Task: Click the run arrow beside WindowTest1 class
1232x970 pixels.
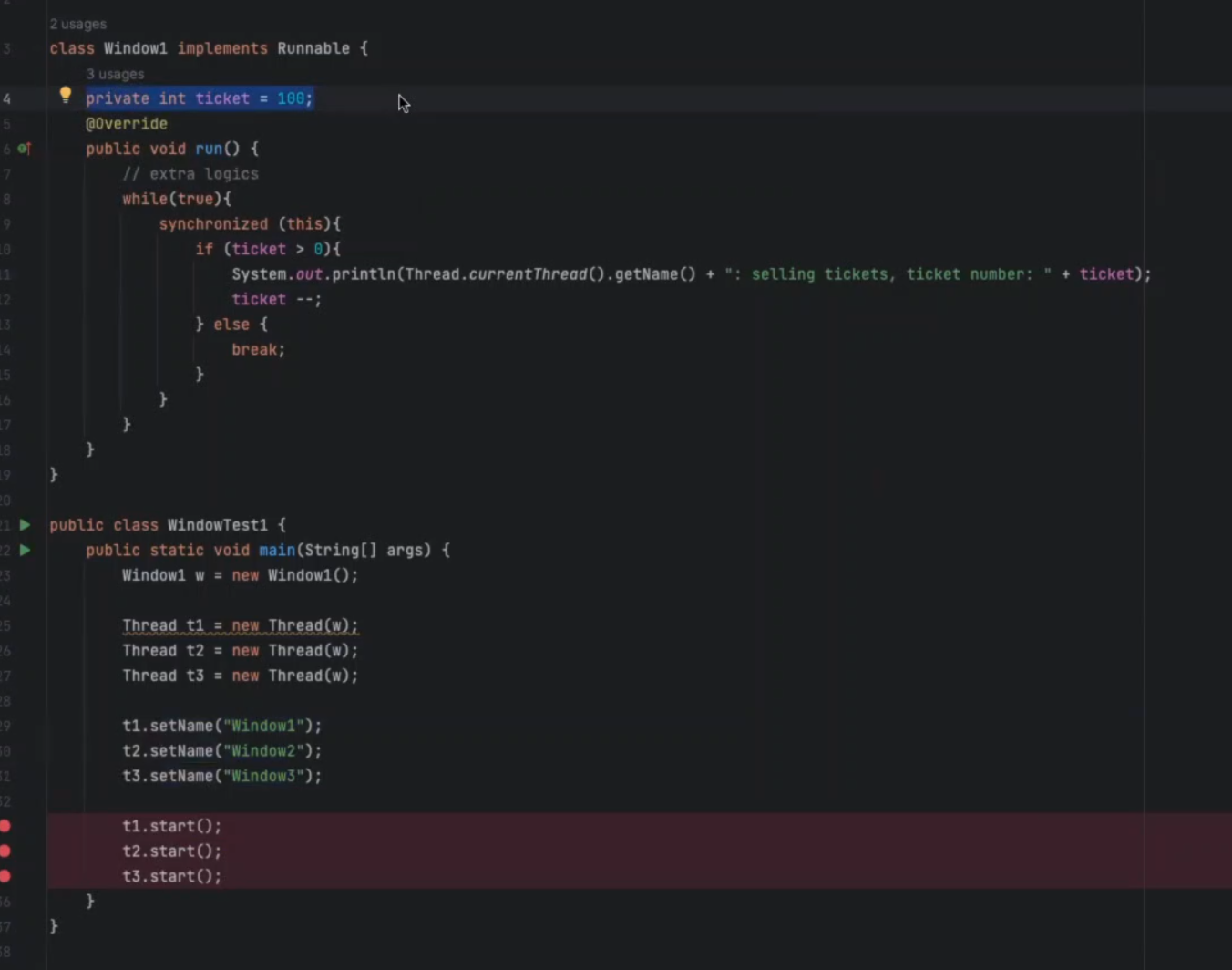Action: click(26, 525)
